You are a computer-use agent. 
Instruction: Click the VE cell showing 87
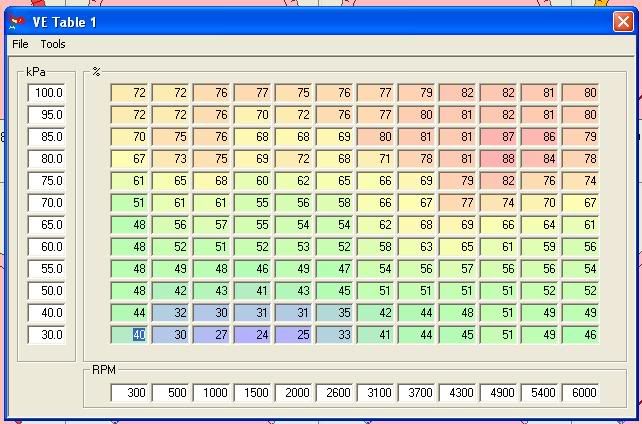coord(499,137)
